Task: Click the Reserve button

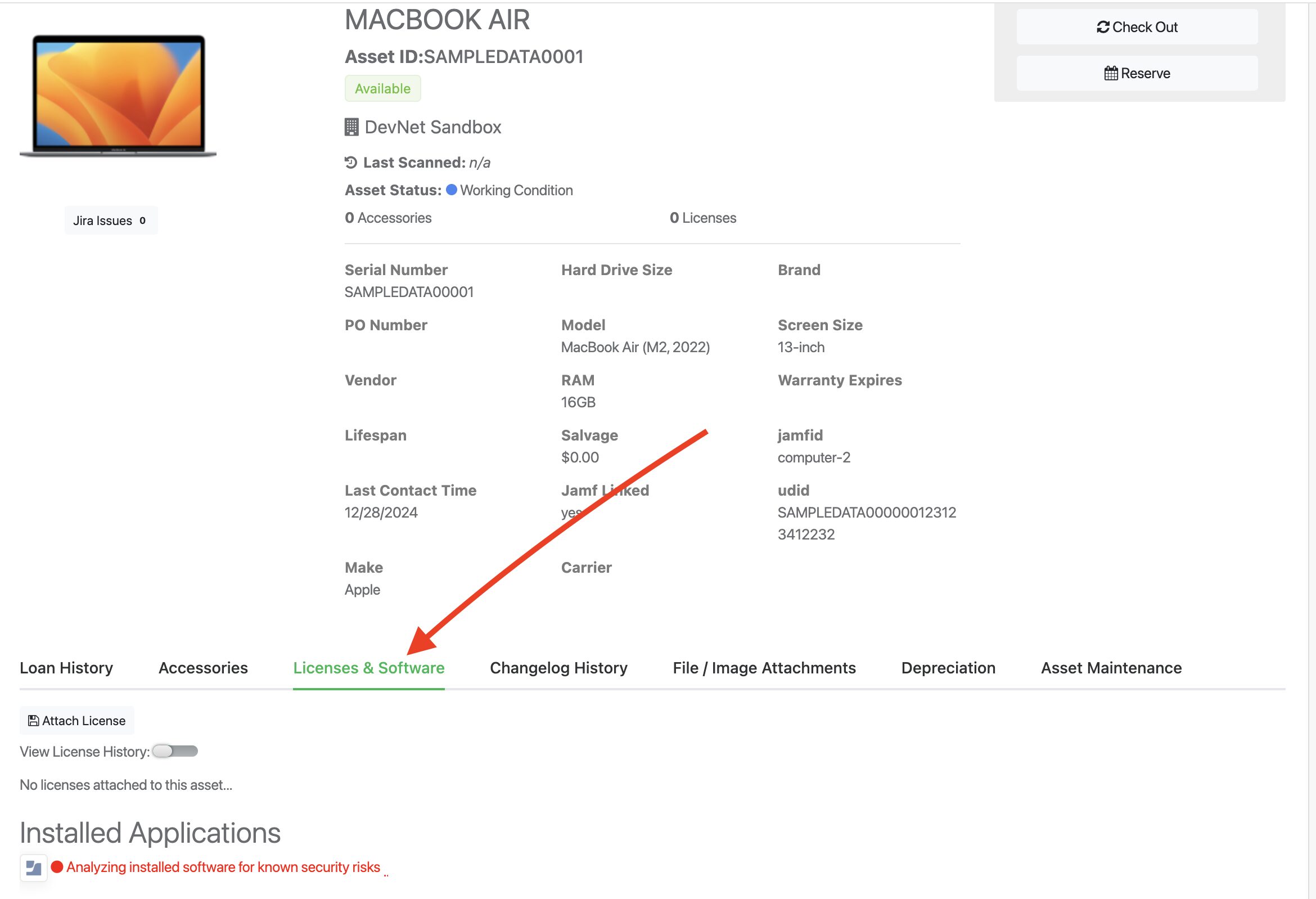Action: [x=1137, y=73]
